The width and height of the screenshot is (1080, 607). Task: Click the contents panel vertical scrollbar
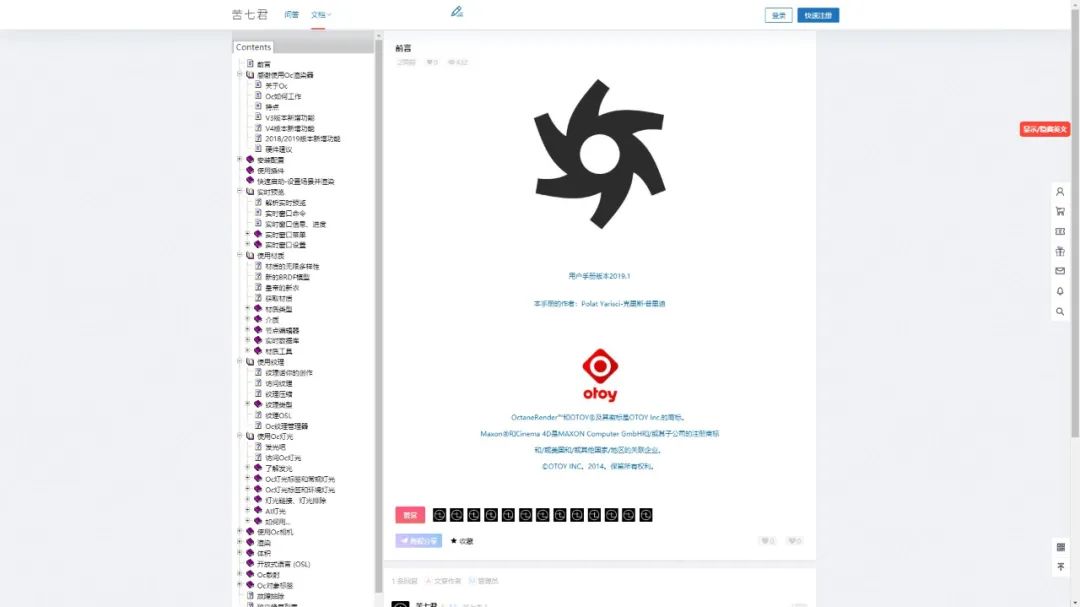tap(378, 317)
